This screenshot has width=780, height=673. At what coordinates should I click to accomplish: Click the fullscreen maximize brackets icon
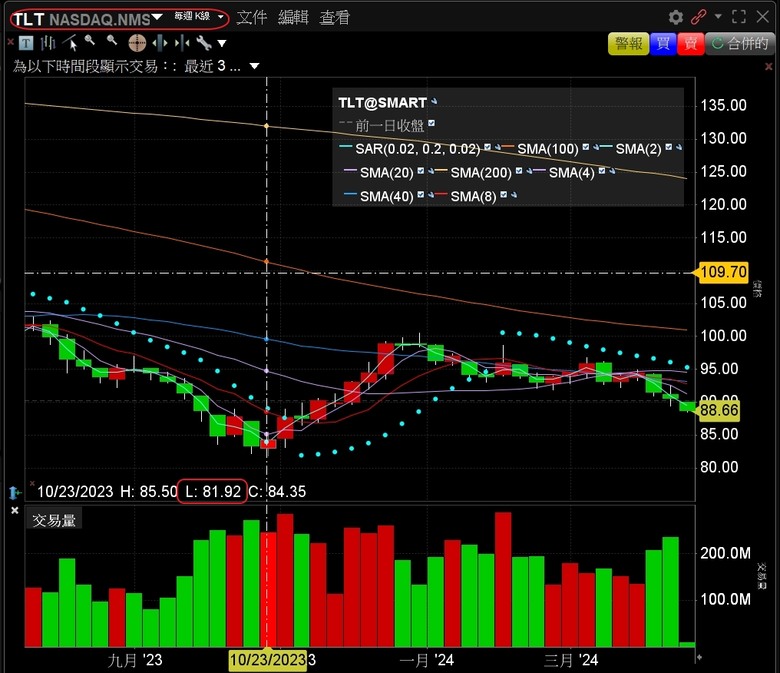[739, 17]
